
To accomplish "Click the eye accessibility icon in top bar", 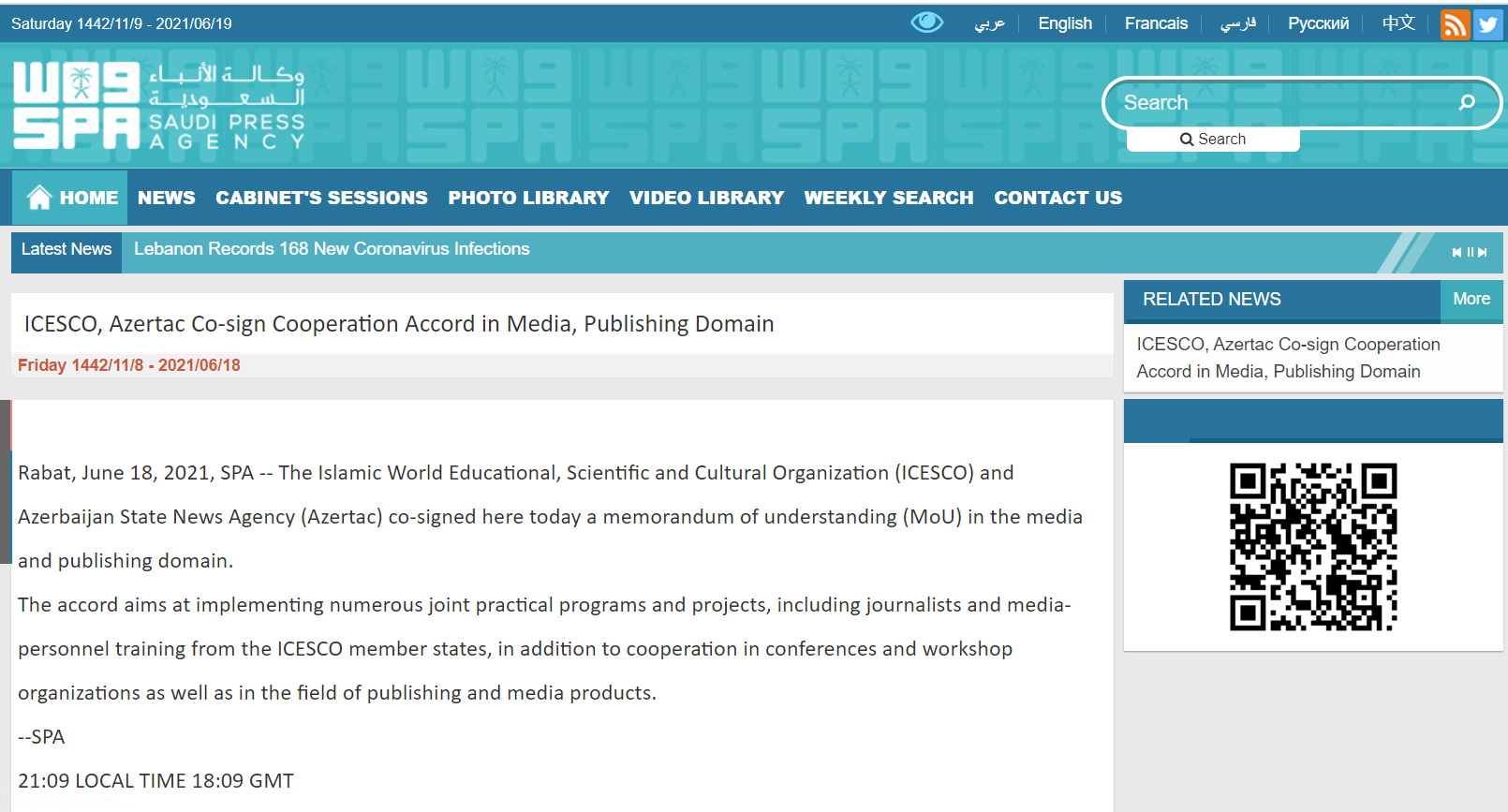I will pyautogui.click(x=927, y=22).
